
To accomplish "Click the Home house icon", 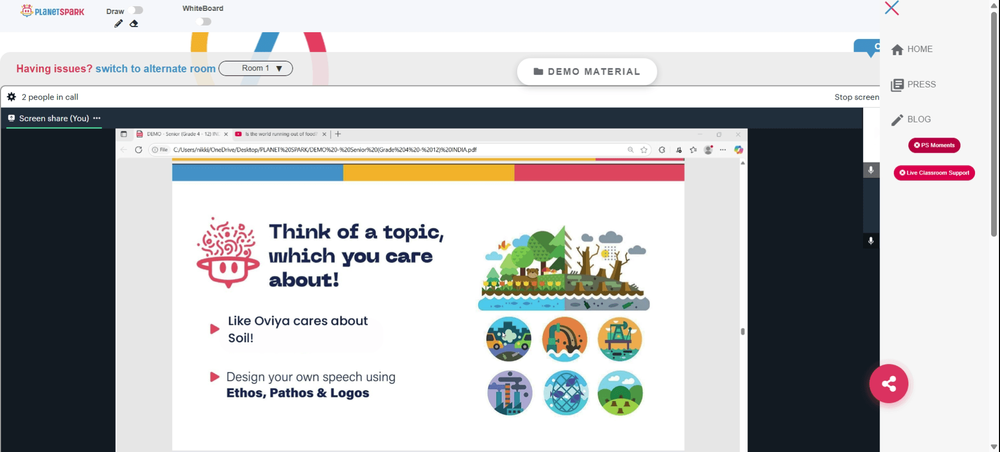I will tap(897, 50).
